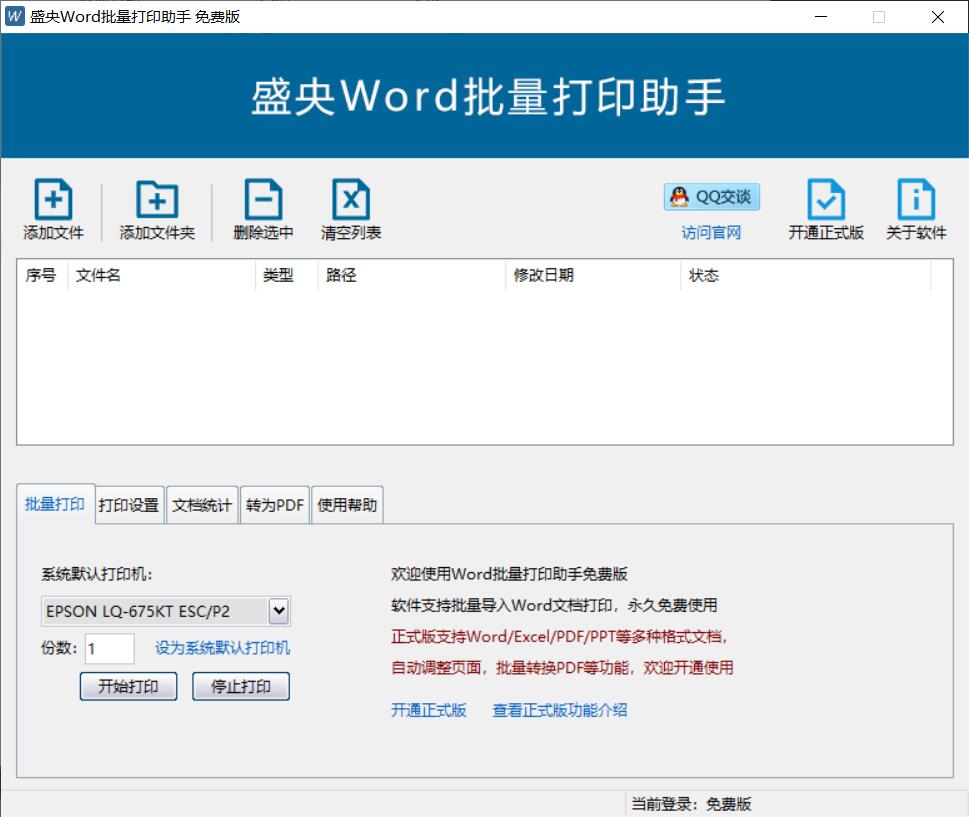Click the red 自动调整页面 text line

coord(562,667)
